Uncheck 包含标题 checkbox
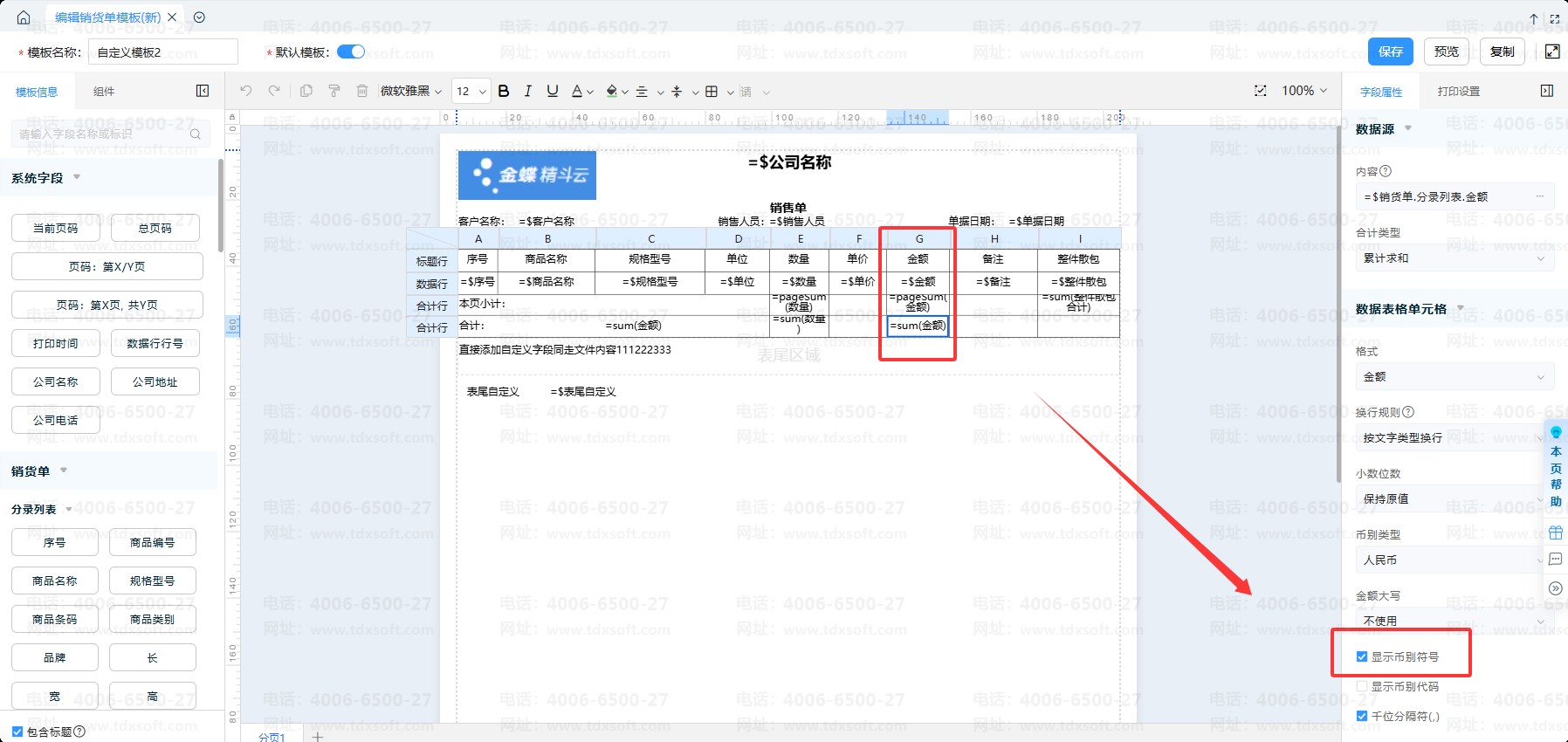 (17, 732)
